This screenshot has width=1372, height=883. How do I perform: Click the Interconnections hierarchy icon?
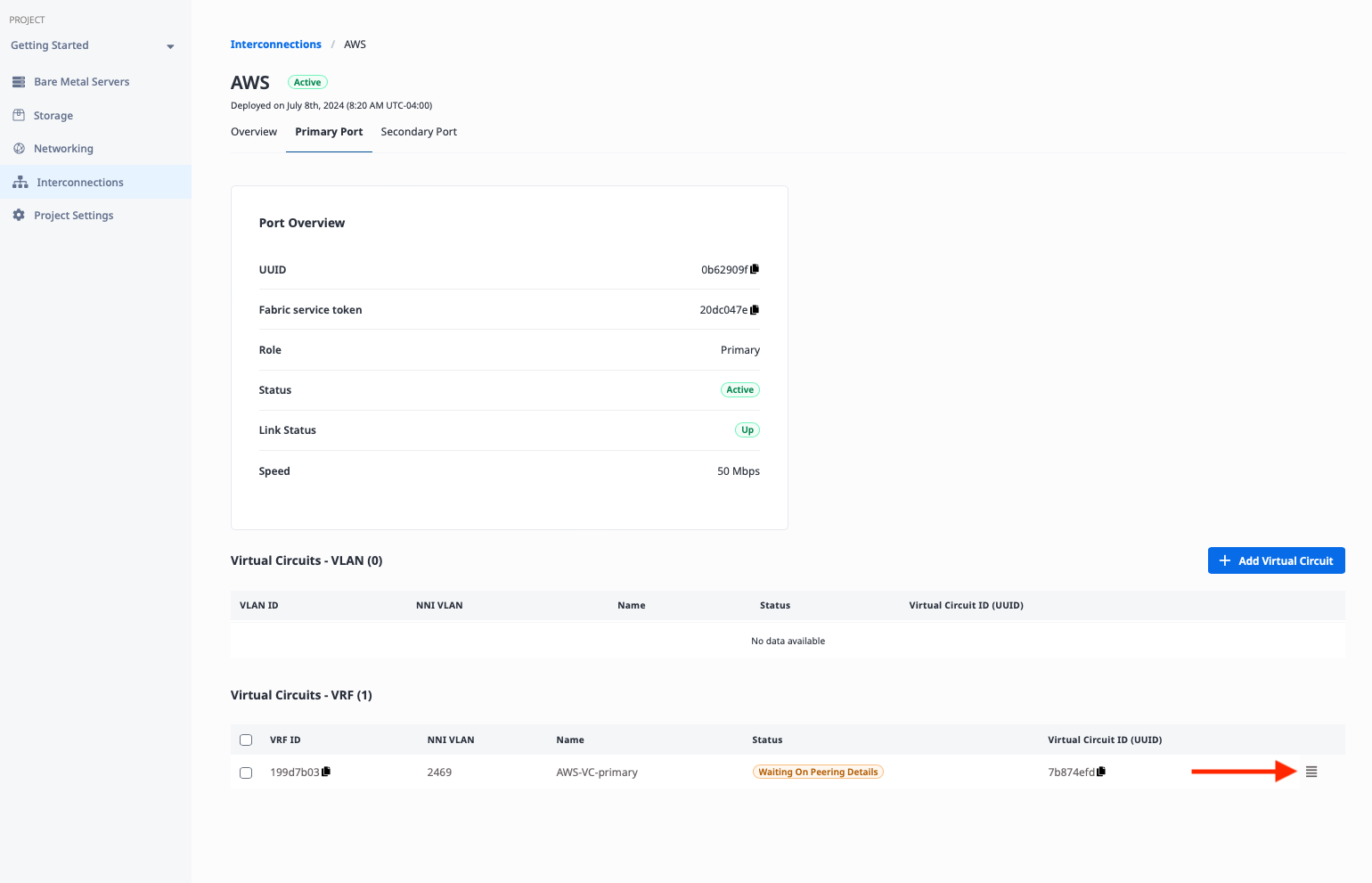pyautogui.click(x=20, y=182)
